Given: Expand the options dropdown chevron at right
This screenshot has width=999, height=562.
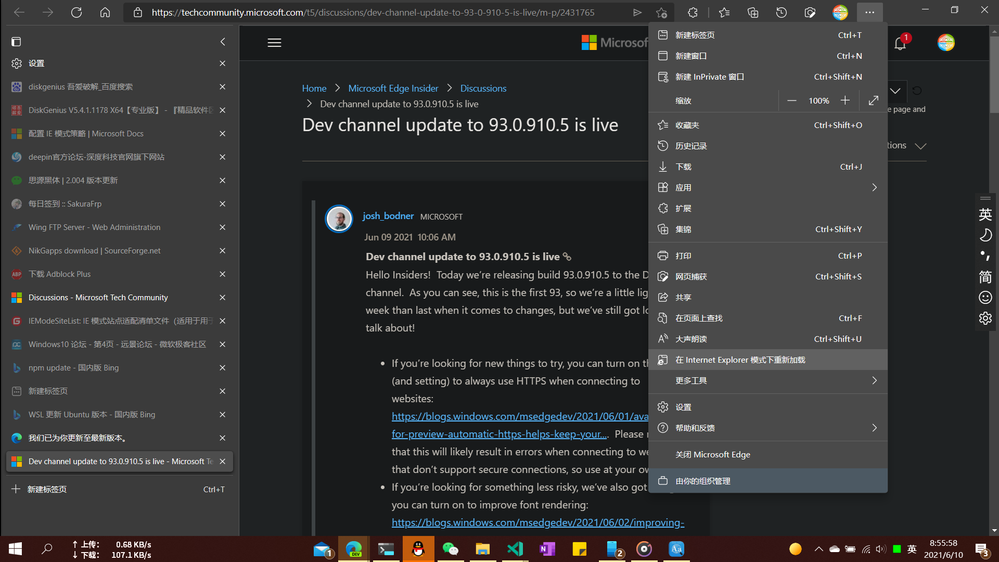Looking at the screenshot, I should tap(920, 146).
